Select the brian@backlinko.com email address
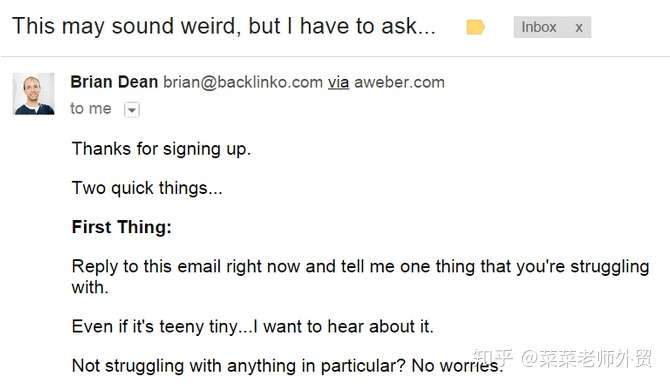Image resolution: width=670 pixels, height=387 pixels. (x=243, y=82)
